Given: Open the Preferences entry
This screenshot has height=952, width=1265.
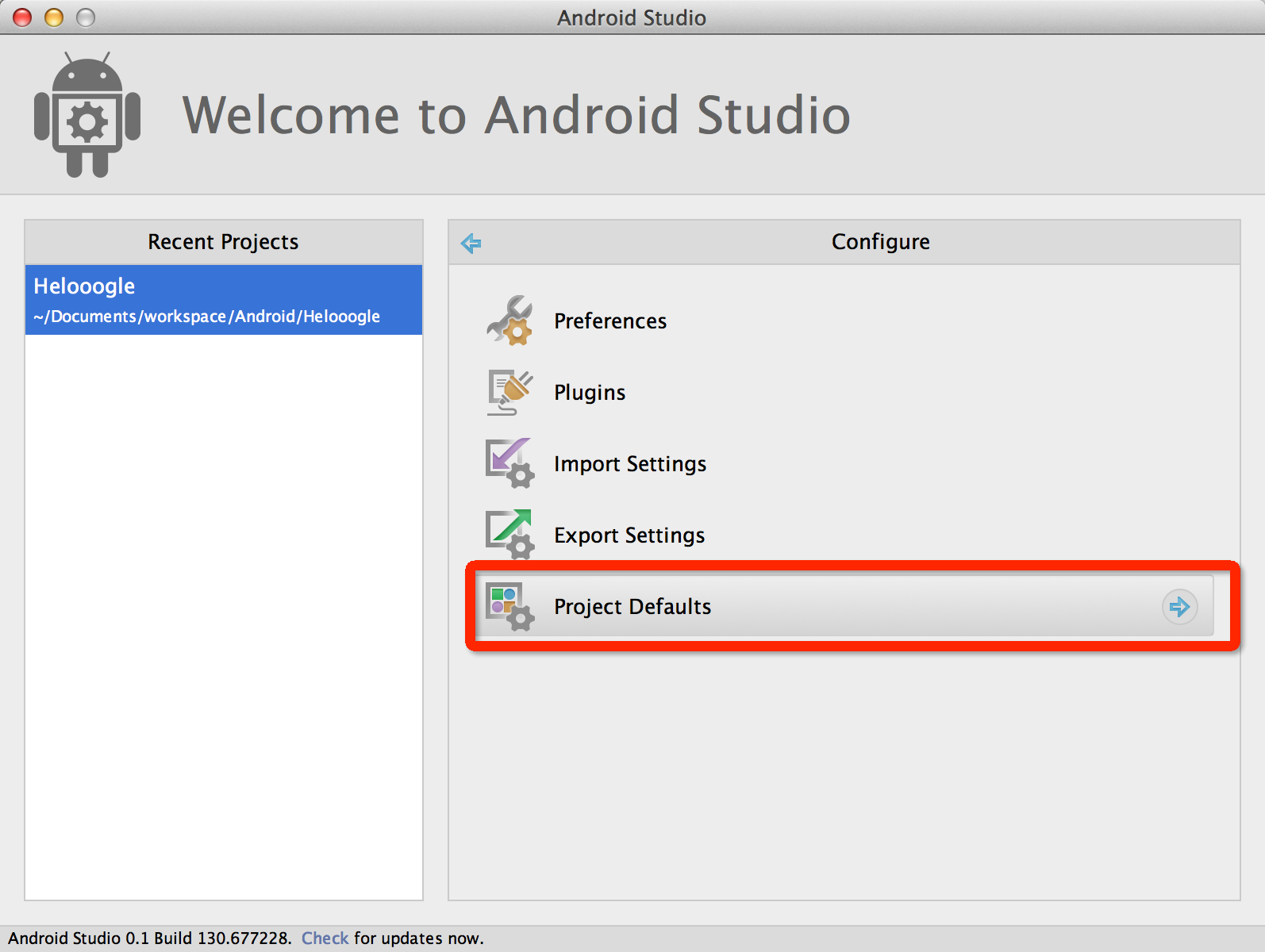Looking at the screenshot, I should (610, 321).
